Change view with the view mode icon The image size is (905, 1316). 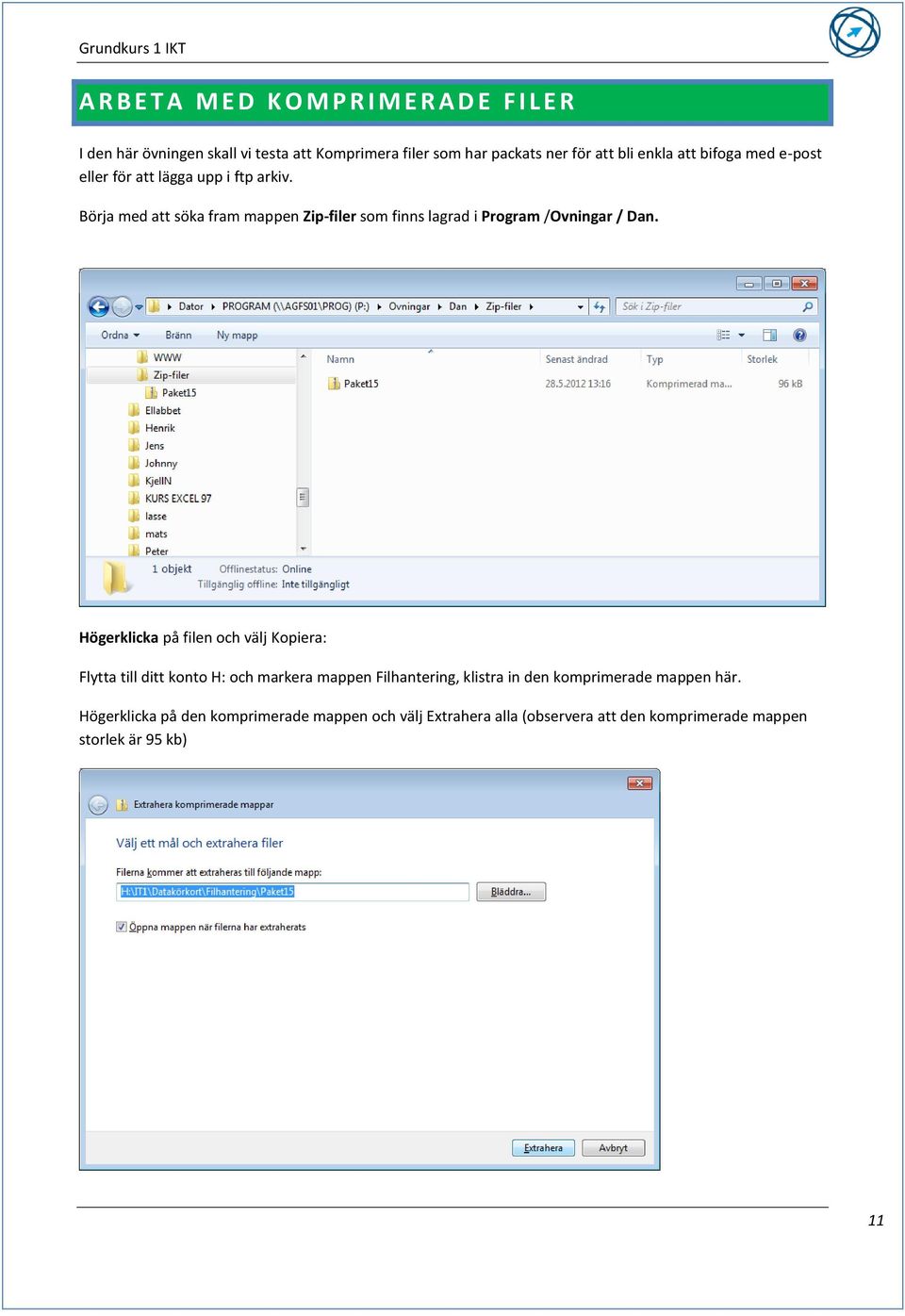tap(723, 336)
